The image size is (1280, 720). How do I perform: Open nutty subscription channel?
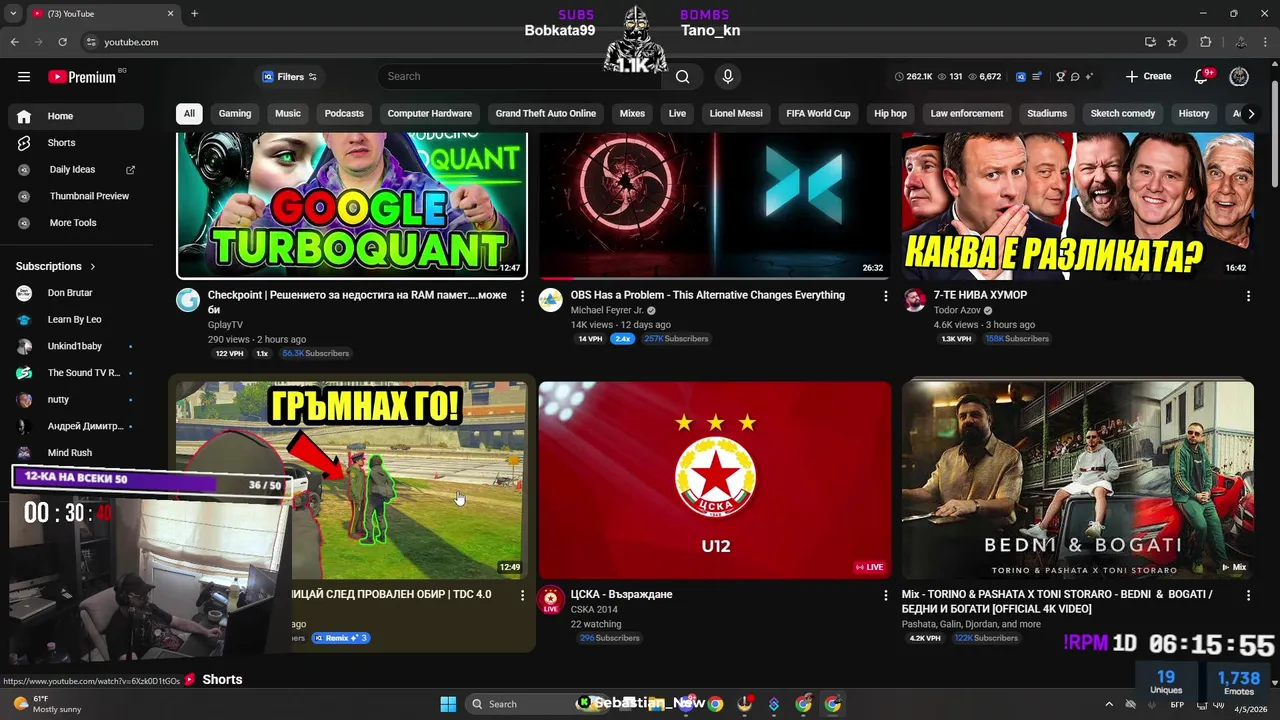76,400
